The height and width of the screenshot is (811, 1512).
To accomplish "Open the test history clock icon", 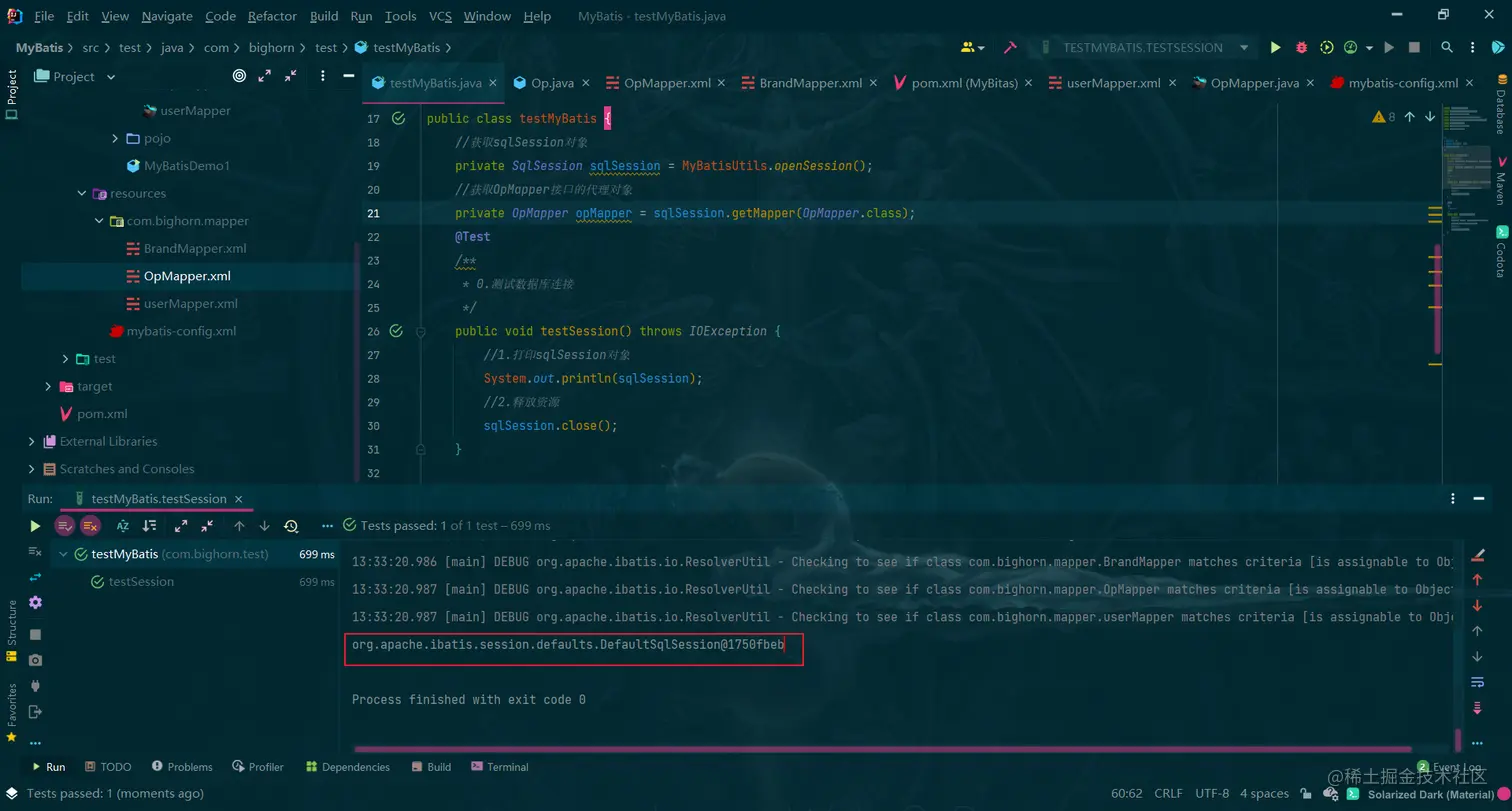I will (291, 526).
